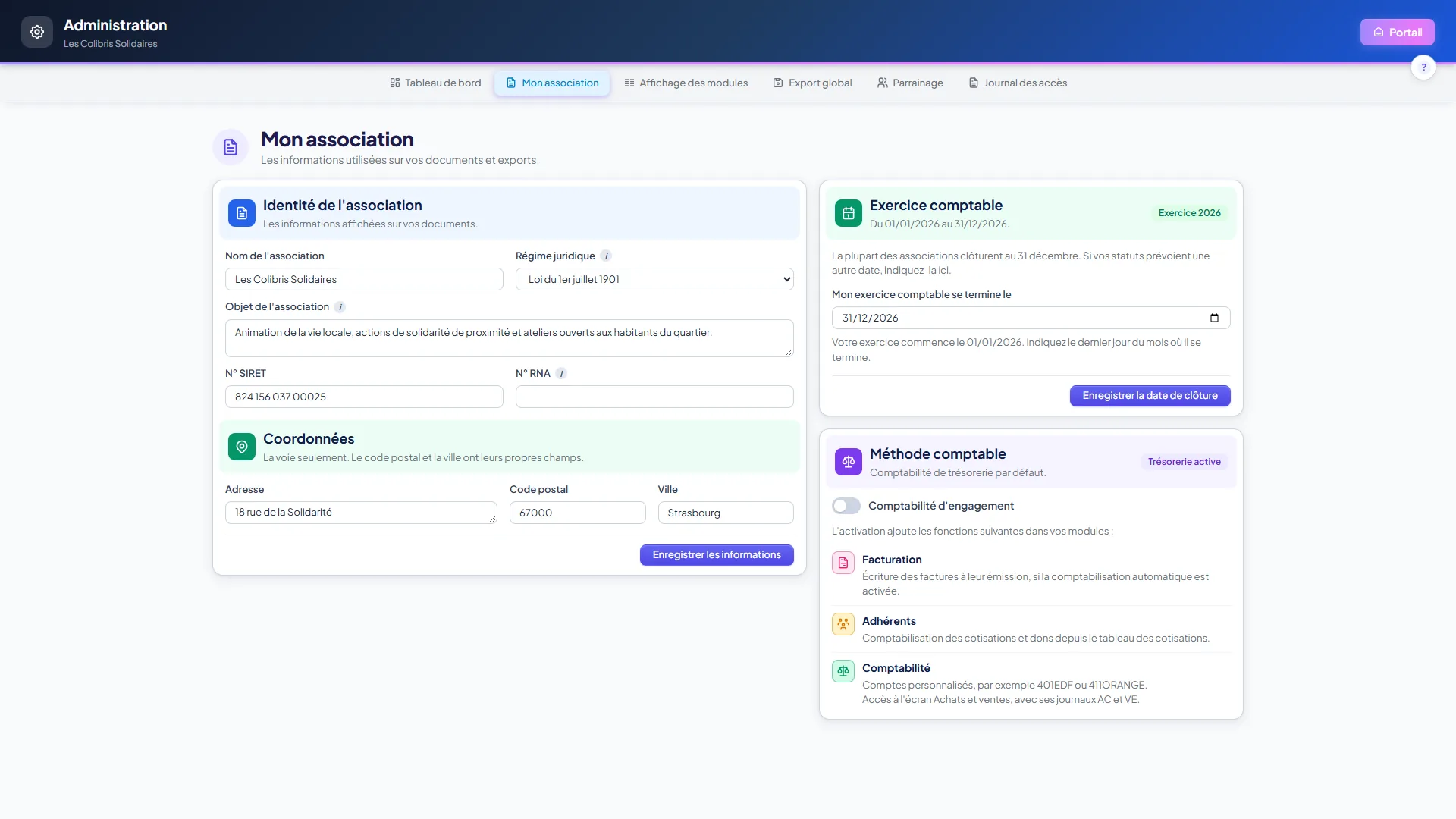Click the Administration gear icon
The image size is (1456, 819).
(37, 32)
